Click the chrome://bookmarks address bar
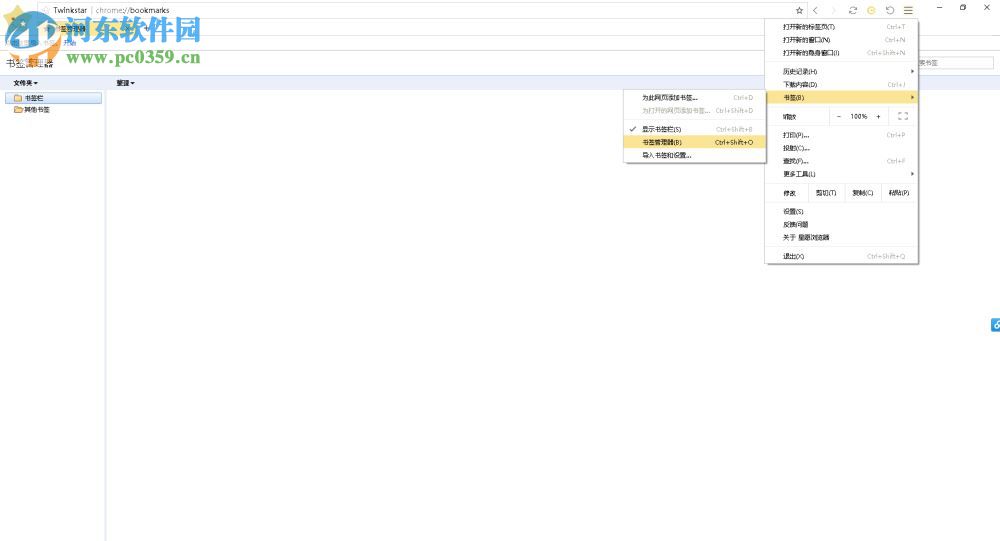The width and height of the screenshot is (1000, 541). point(421,10)
